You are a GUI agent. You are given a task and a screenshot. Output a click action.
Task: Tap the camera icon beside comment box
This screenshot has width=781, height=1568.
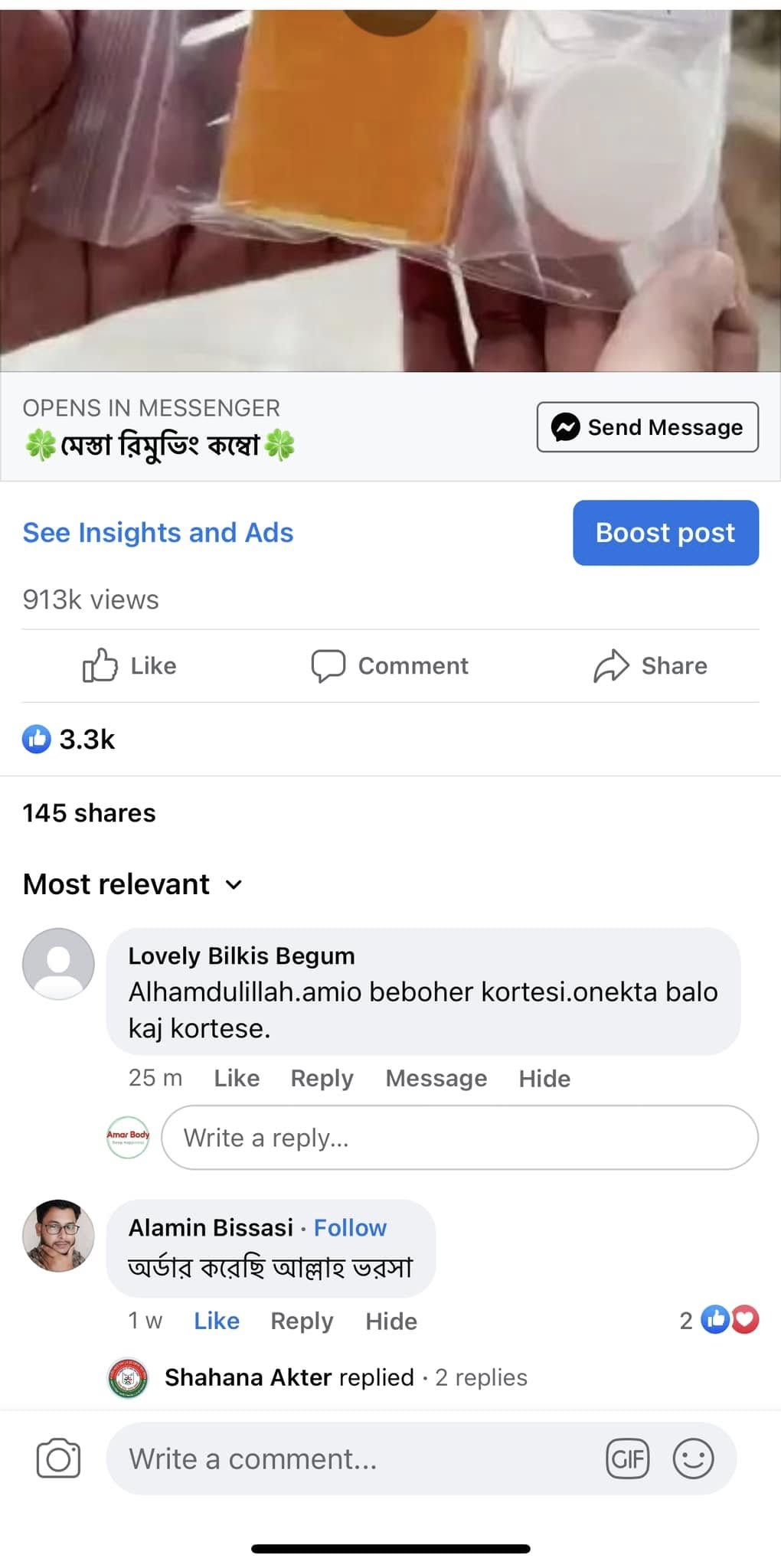point(58,1459)
